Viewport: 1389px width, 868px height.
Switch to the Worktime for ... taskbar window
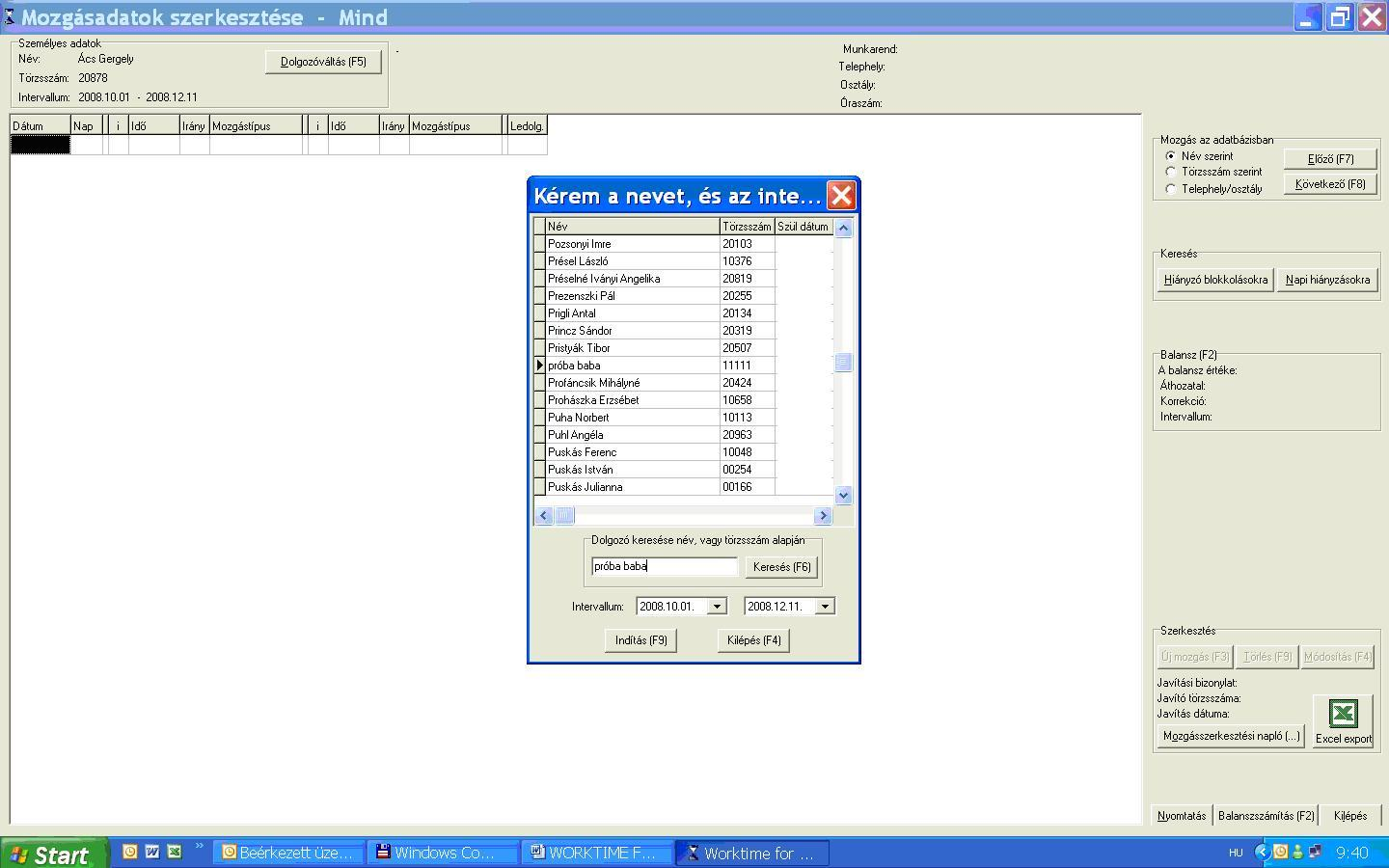pyautogui.click(x=753, y=853)
